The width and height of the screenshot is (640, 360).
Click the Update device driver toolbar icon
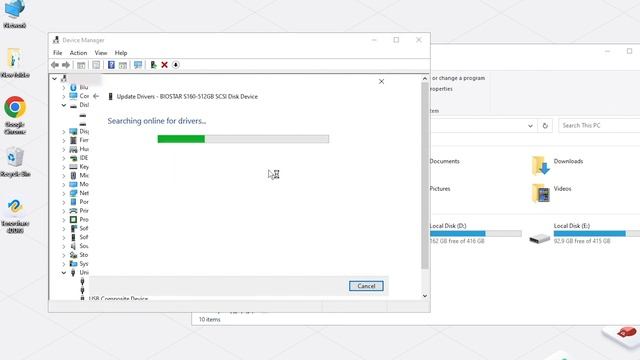coord(153,65)
